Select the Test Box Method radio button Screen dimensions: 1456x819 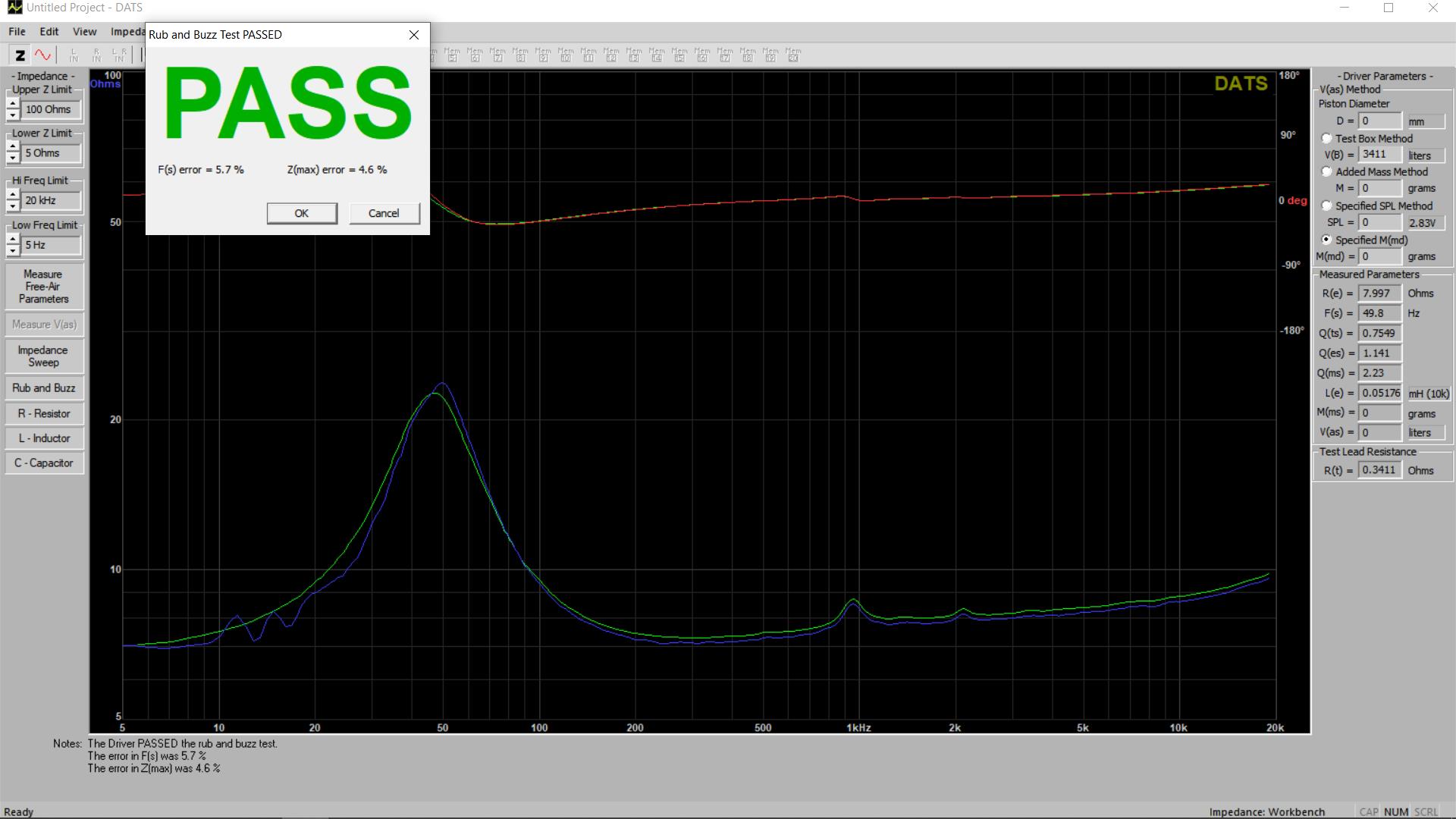click(1326, 138)
